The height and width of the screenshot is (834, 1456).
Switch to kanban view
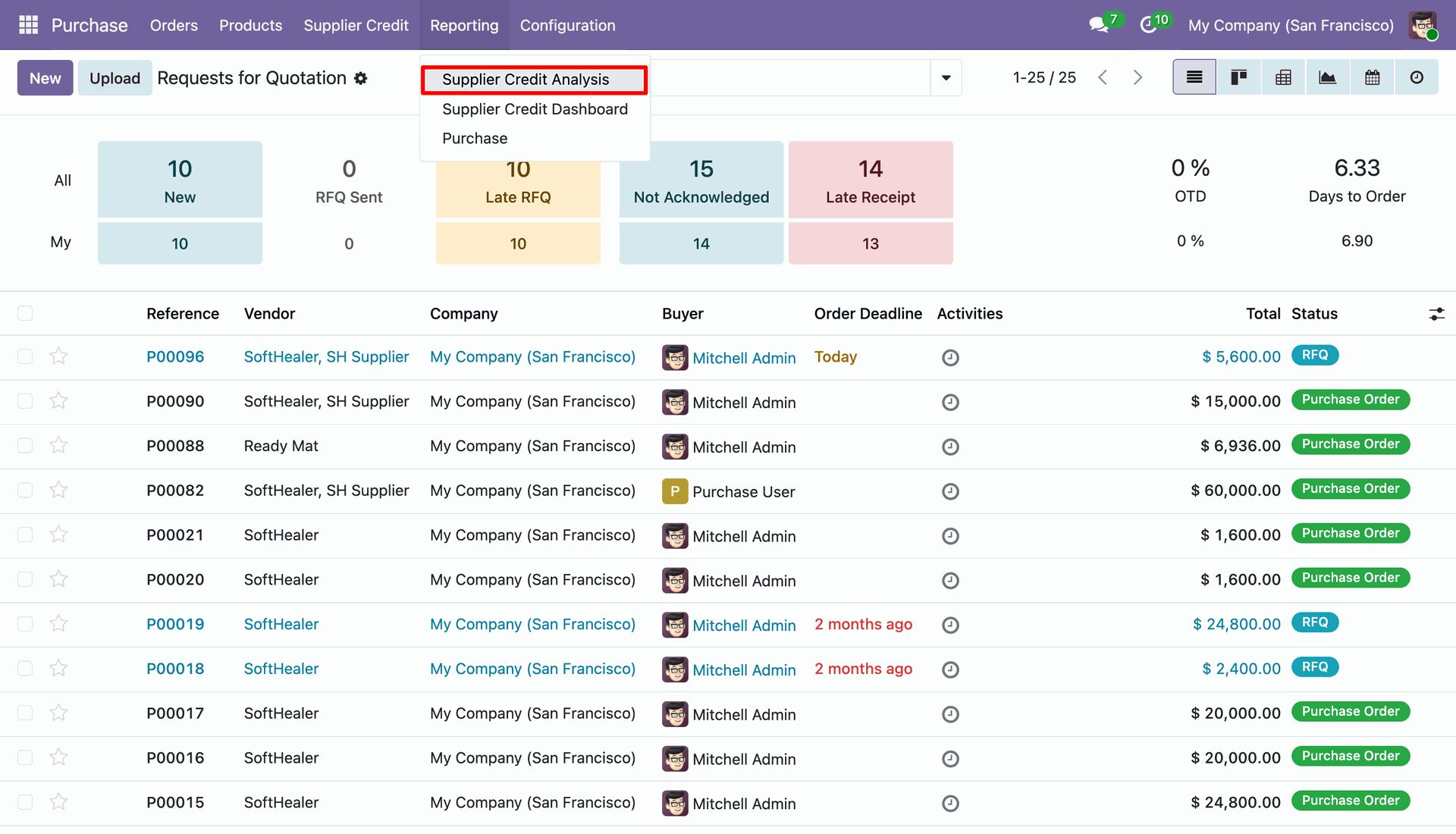[1239, 77]
